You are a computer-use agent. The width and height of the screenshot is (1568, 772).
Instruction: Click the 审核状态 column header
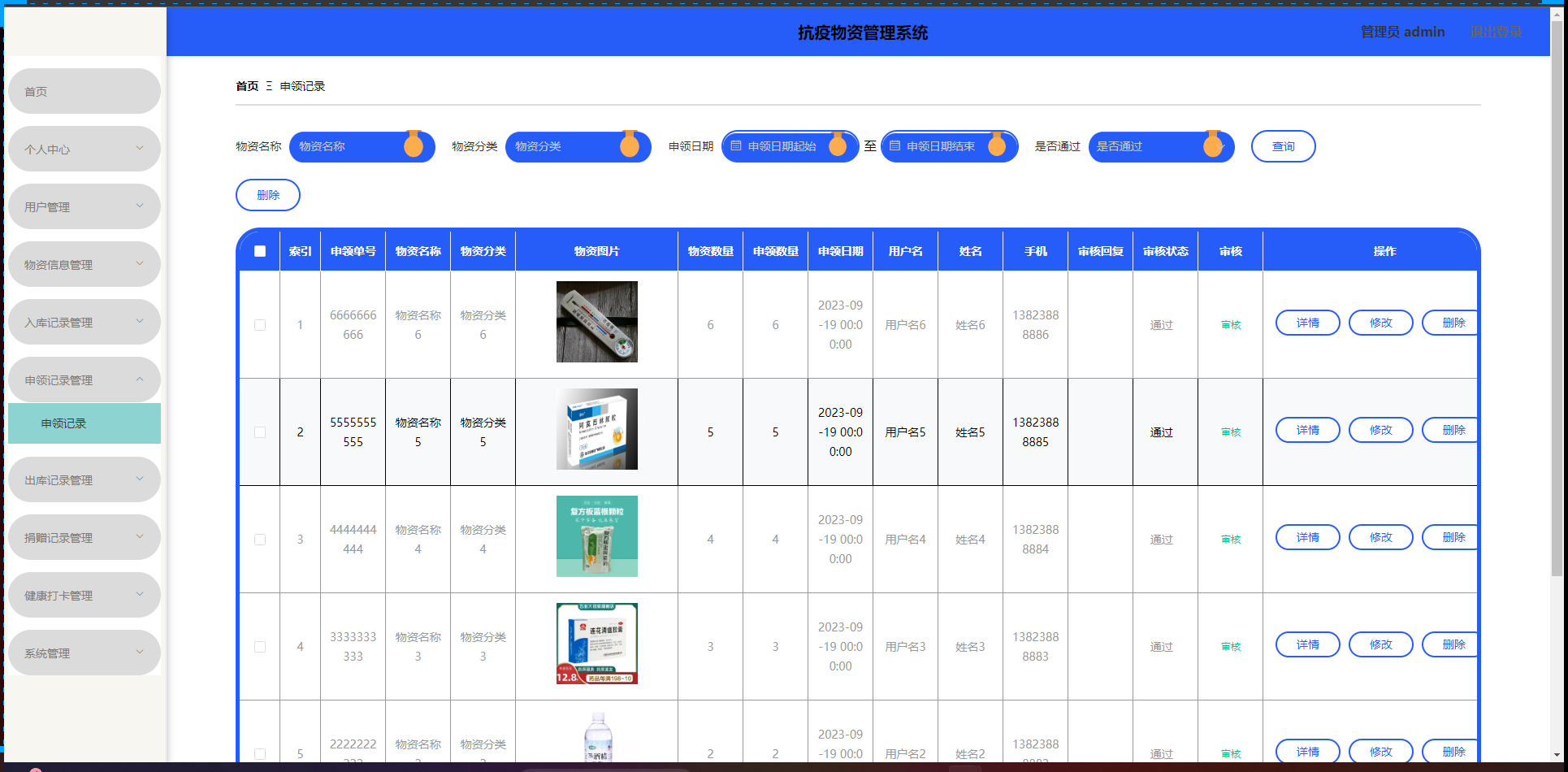coord(1166,251)
